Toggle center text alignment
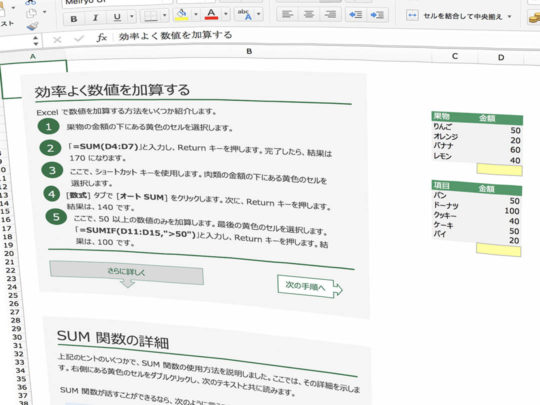The height and width of the screenshot is (405, 540). tap(309, 14)
